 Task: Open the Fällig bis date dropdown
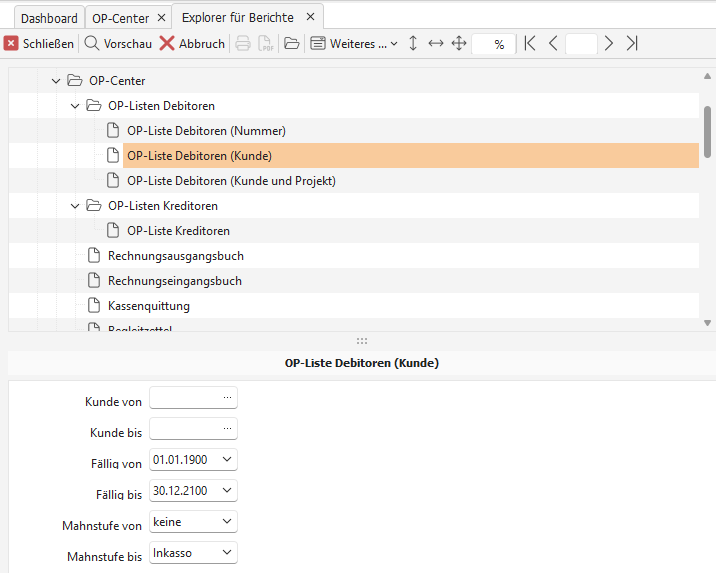pyautogui.click(x=227, y=490)
